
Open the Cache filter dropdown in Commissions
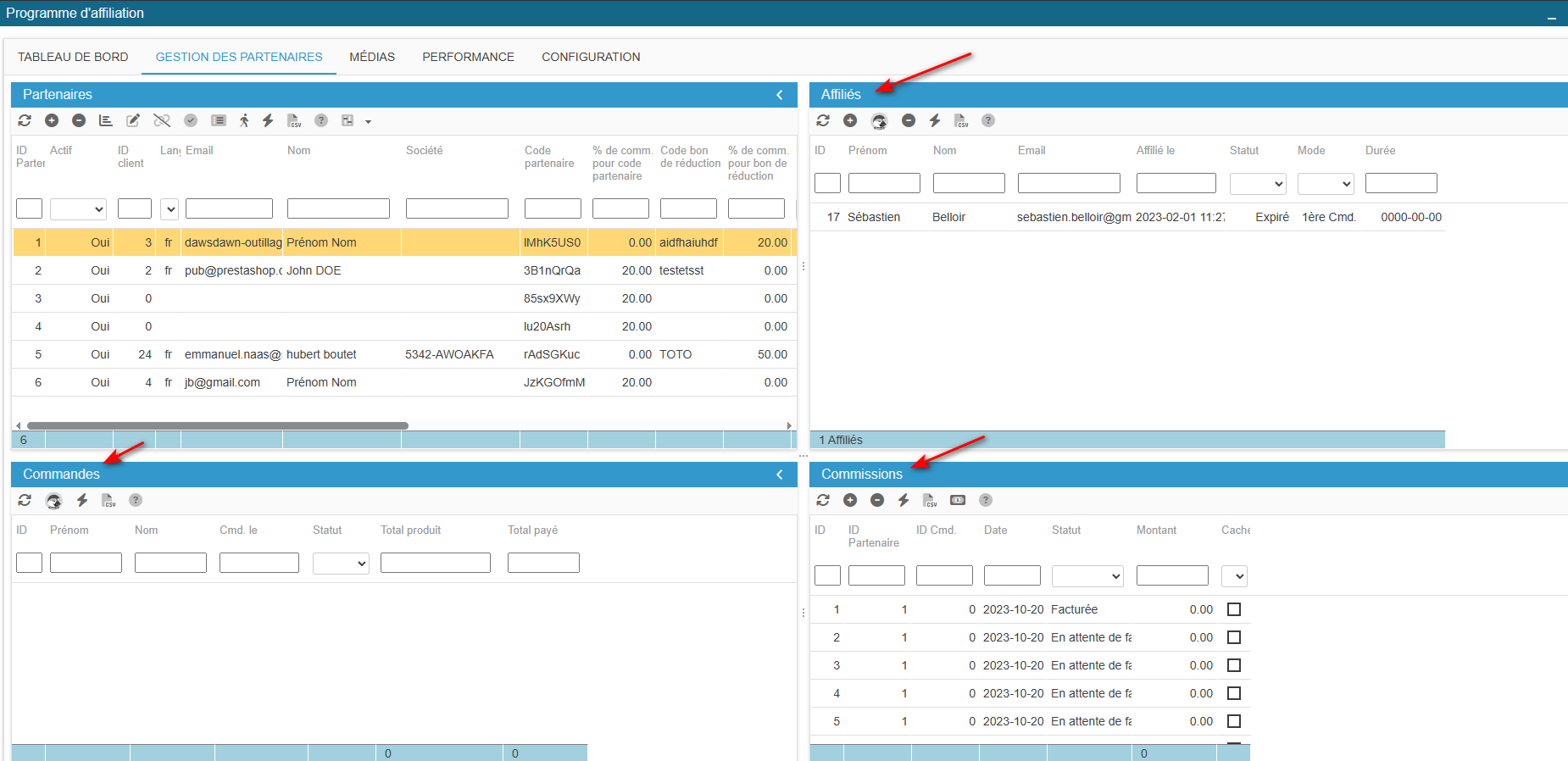tap(1234, 576)
